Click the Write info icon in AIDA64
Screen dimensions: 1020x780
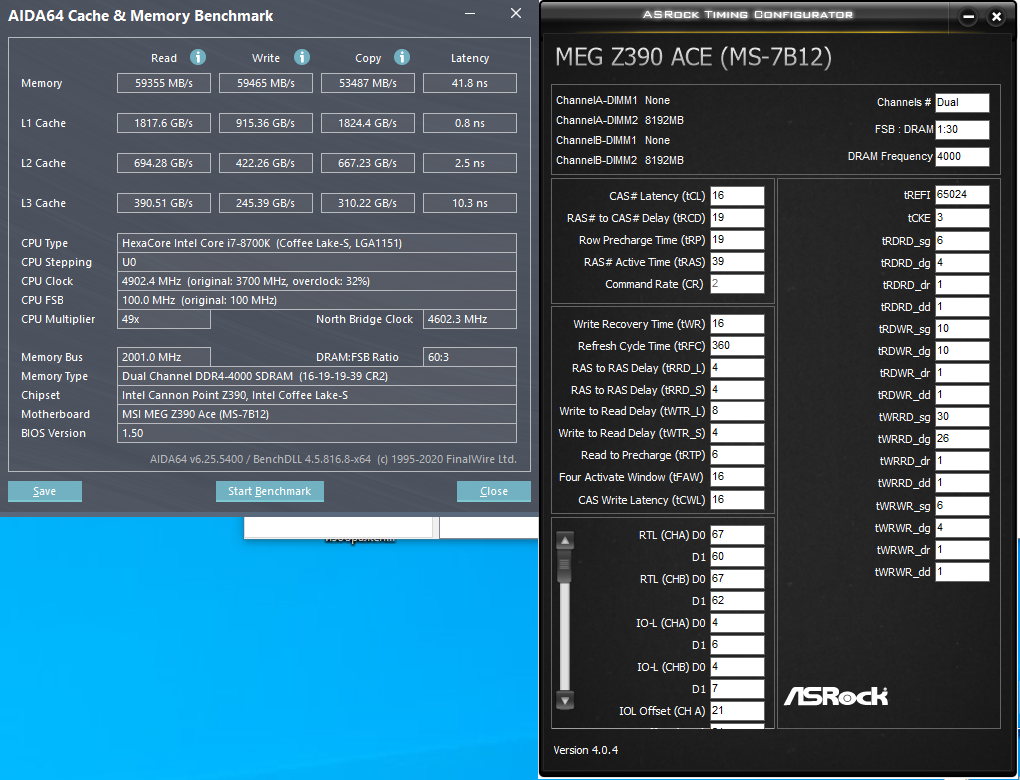click(x=302, y=57)
